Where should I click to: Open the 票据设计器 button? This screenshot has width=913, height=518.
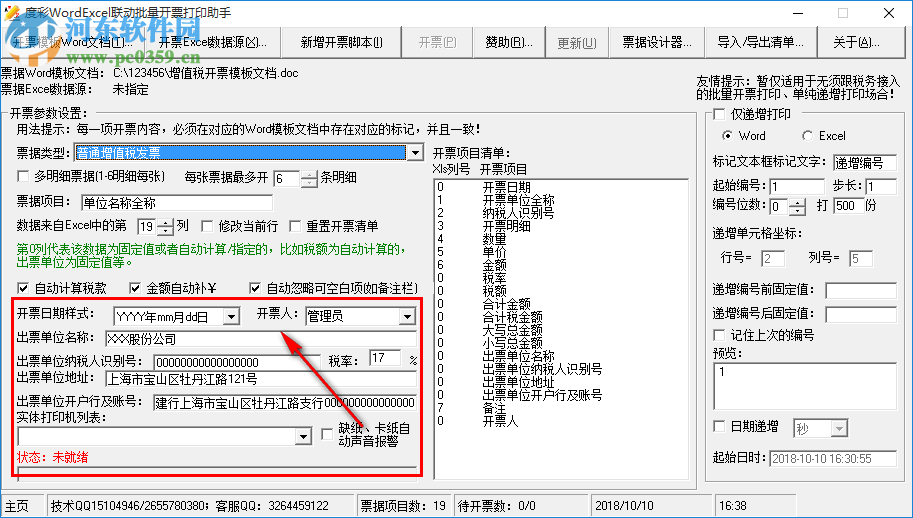[x=657, y=42]
